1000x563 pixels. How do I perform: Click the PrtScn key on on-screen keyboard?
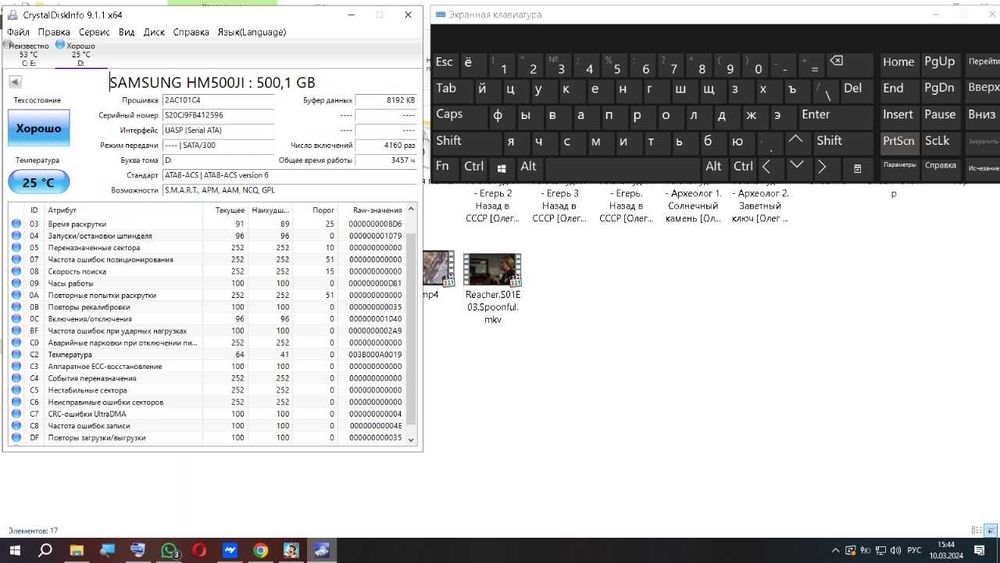pyautogui.click(x=899, y=142)
